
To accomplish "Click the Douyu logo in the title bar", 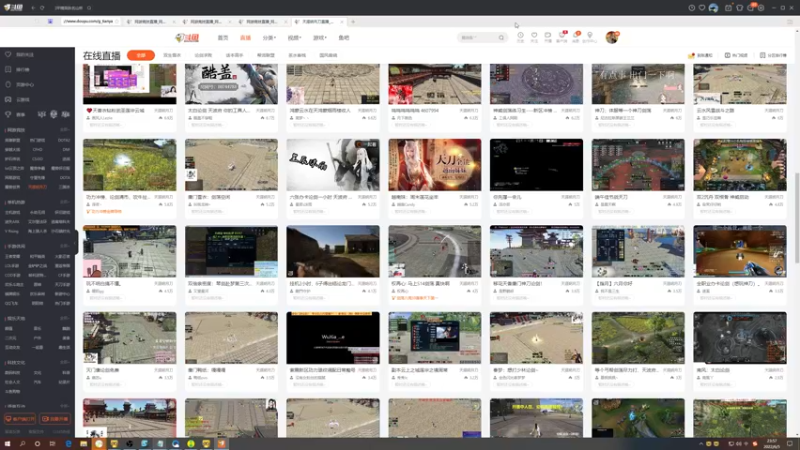I will [x=13, y=8].
